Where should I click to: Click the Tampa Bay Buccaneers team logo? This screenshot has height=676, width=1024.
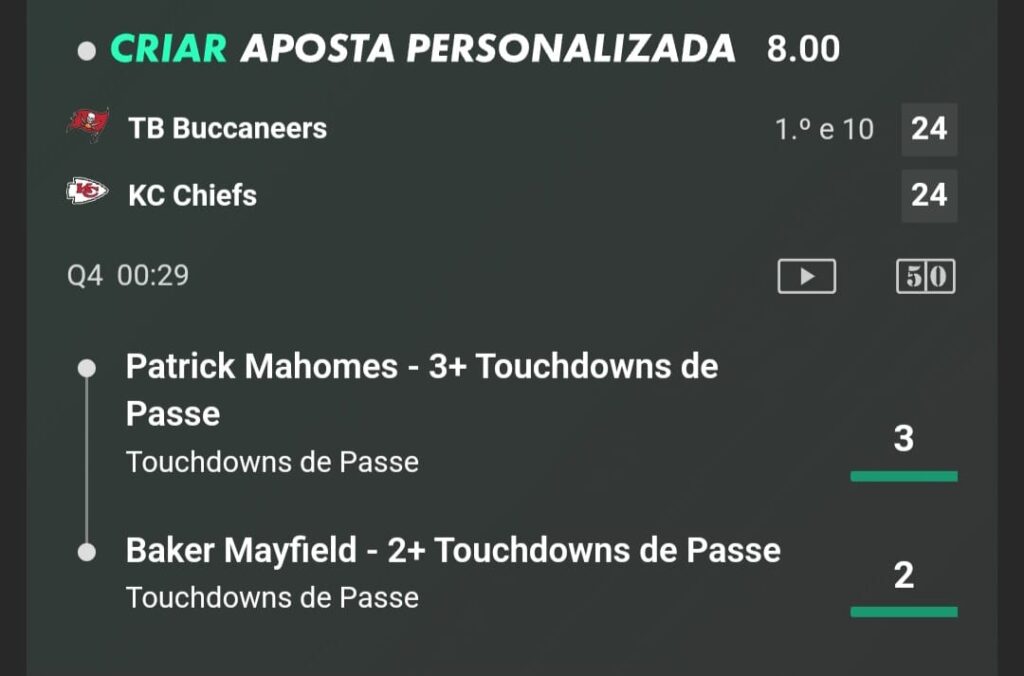tap(88, 125)
